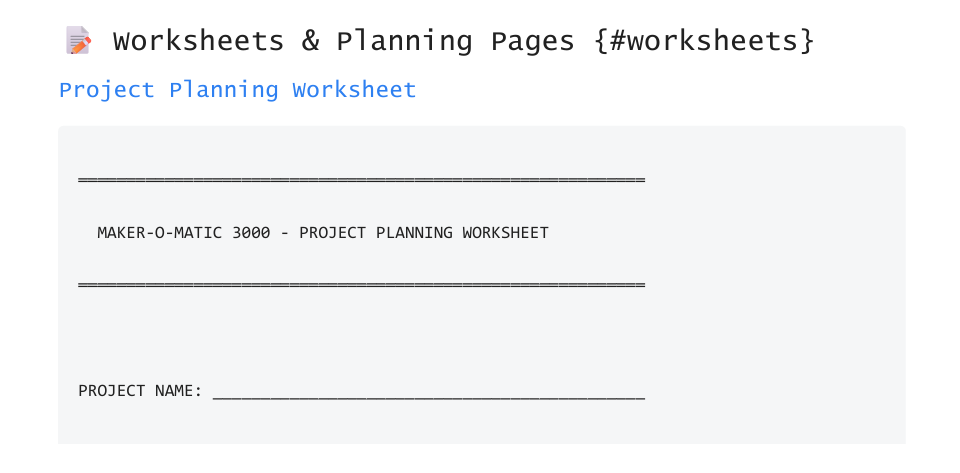Click the word "Worksheet" in blue subheading
Viewport: 960px width, 473px height.
354,90
